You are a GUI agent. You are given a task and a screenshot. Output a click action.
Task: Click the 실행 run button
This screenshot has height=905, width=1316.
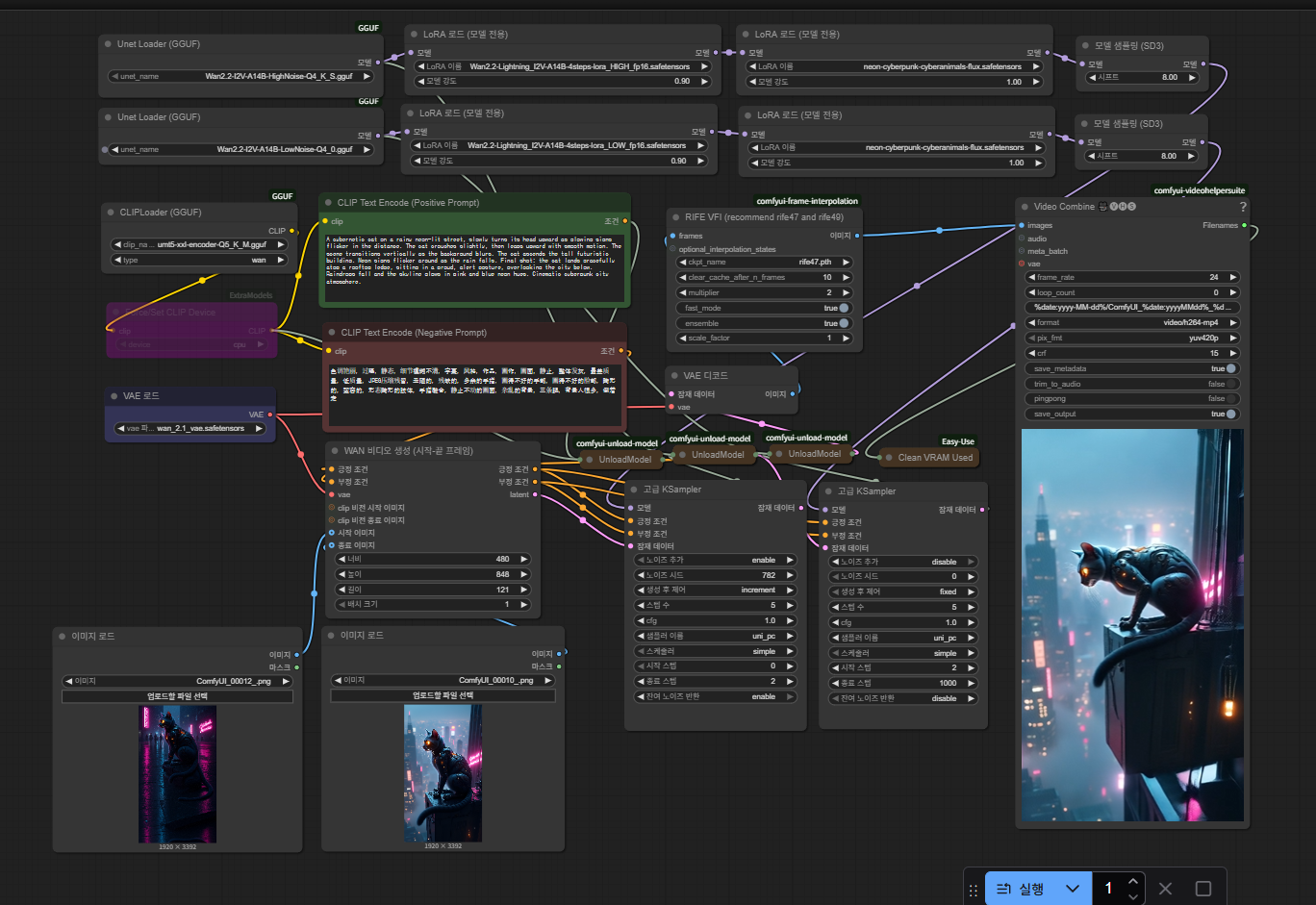coord(1020,889)
